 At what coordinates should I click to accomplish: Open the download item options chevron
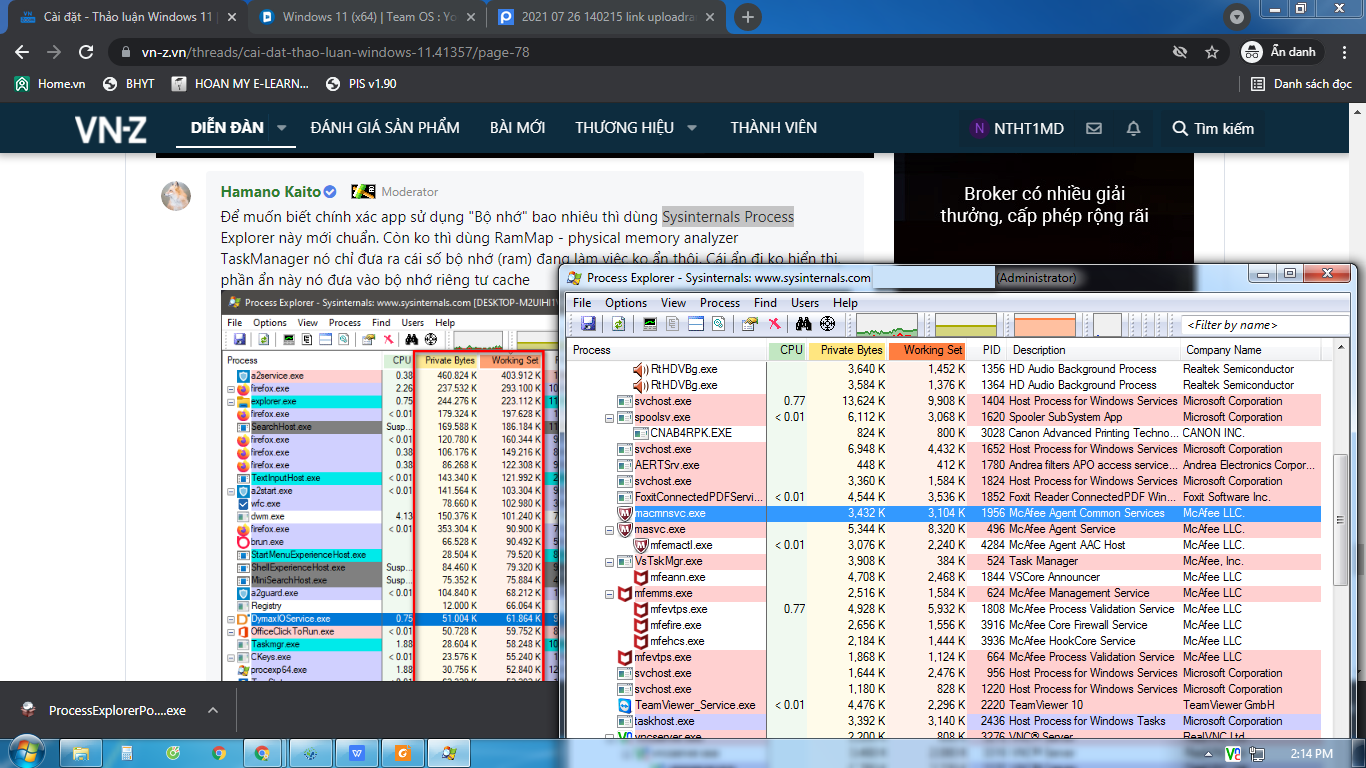(212, 710)
